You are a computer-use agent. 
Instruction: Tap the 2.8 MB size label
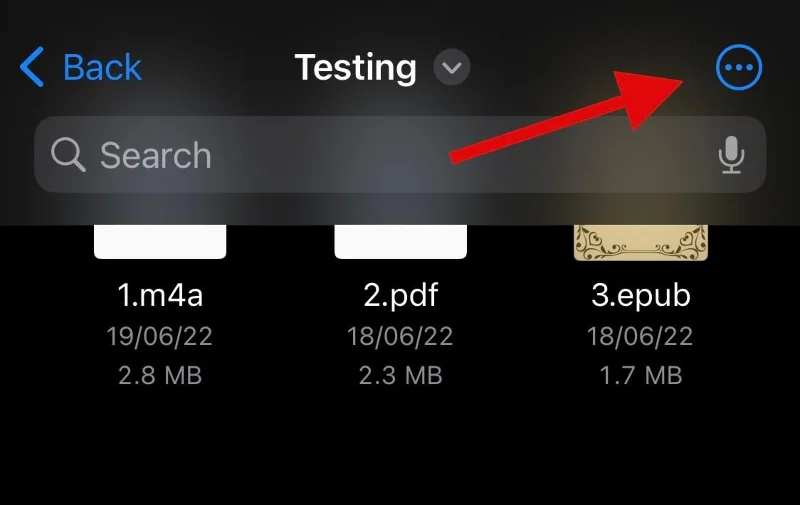point(160,375)
